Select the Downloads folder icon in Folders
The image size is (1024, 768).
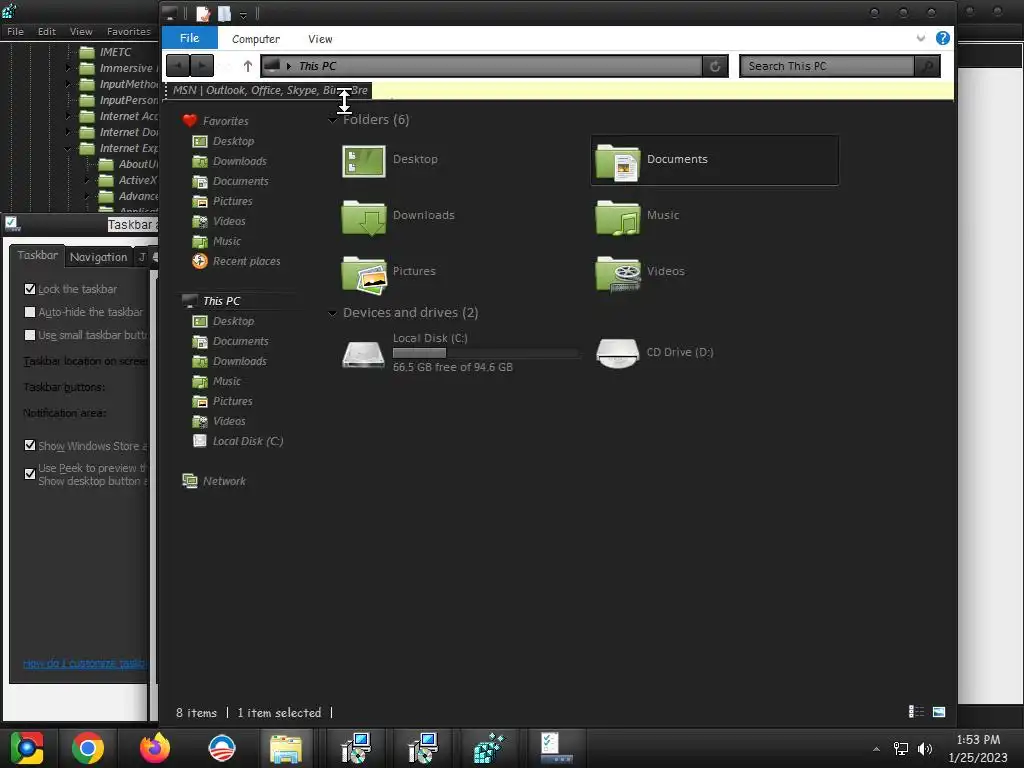pos(364,217)
